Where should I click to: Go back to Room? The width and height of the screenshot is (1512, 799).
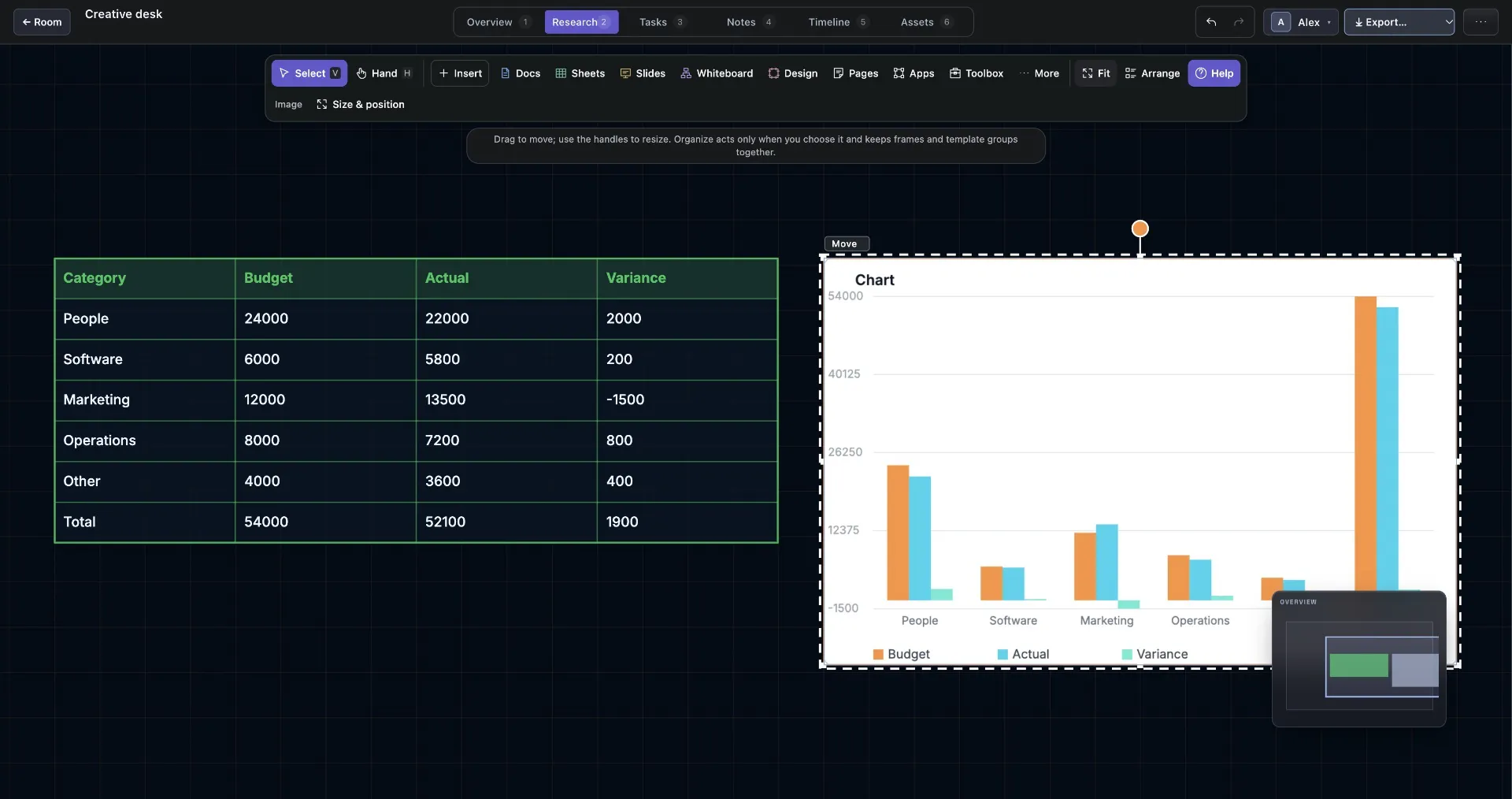click(x=42, y=22)
